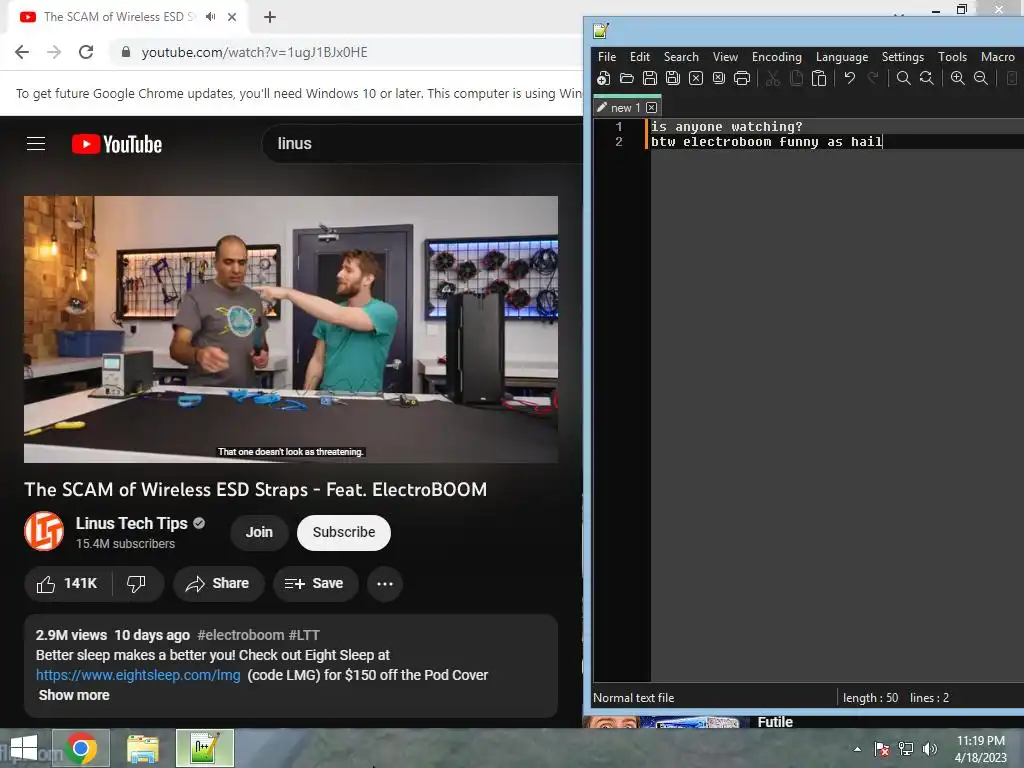The width and height of the screenshot is (1024, 768).
Task: Click the Join button
Action: [259, 532]
